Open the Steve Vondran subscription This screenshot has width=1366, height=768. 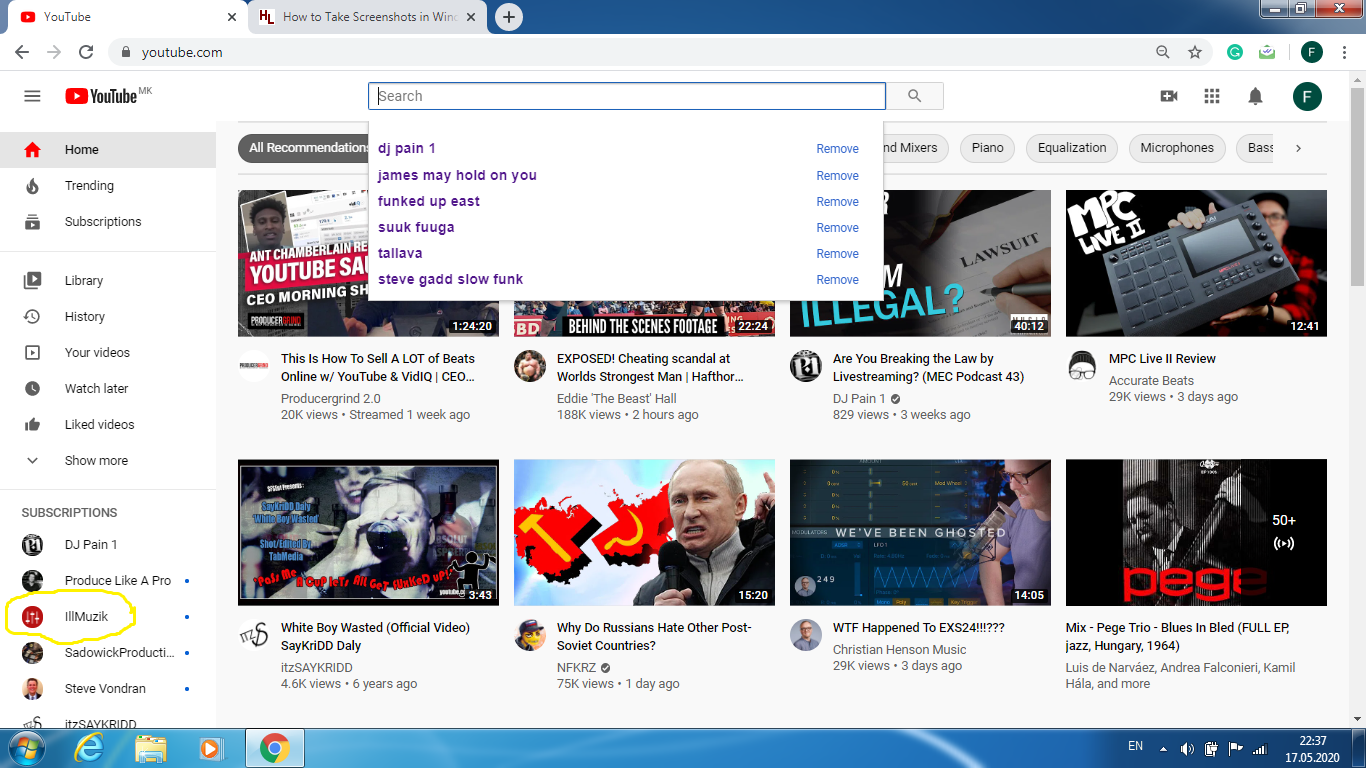tap(108, 688)
